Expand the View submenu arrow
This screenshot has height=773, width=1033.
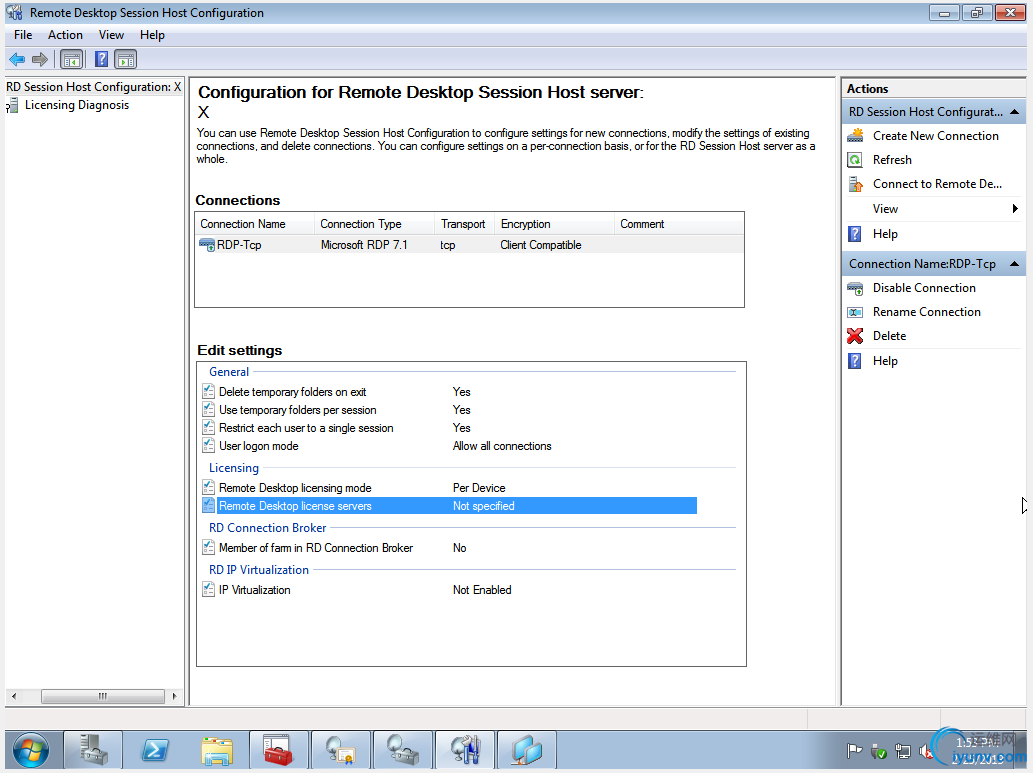click(x=1015, y=209)
